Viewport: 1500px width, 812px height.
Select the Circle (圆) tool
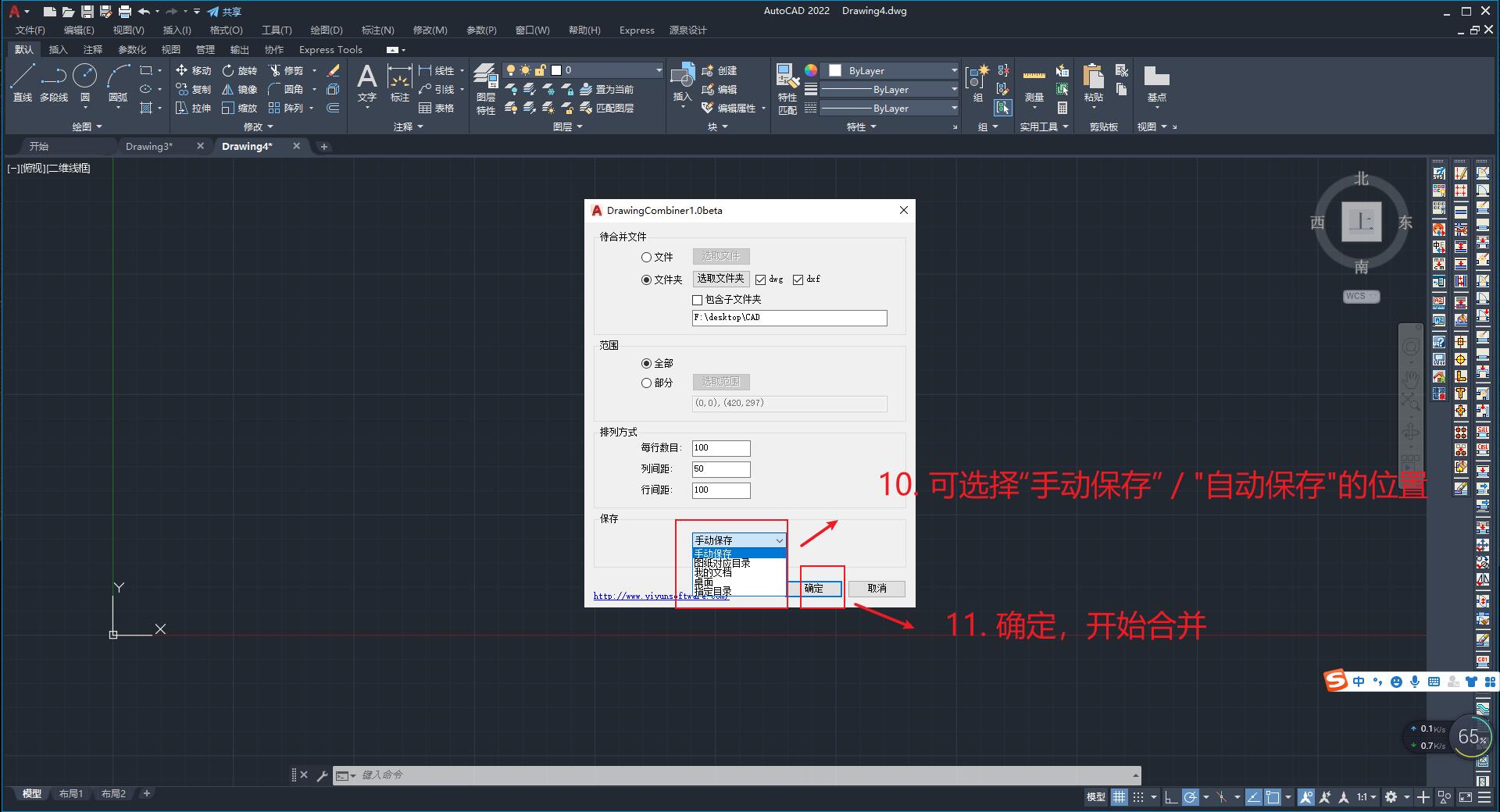(x=85, y=82)
